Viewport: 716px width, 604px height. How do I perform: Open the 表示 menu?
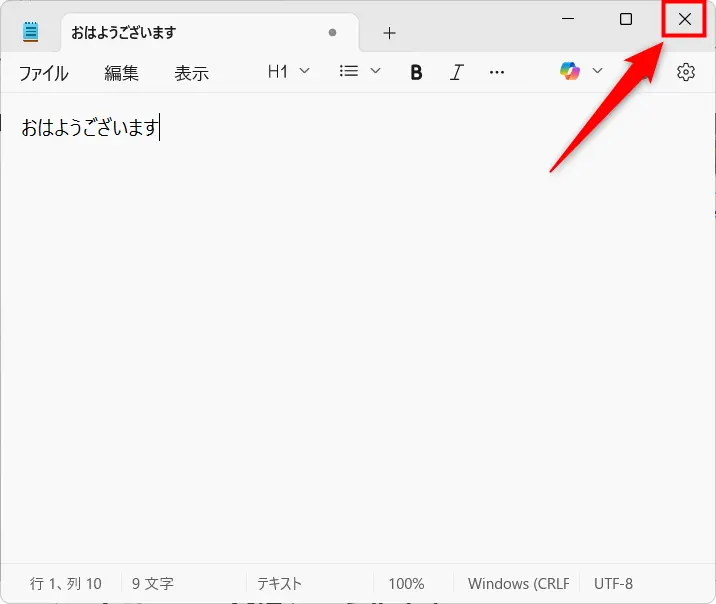click(x=191, y=73)
